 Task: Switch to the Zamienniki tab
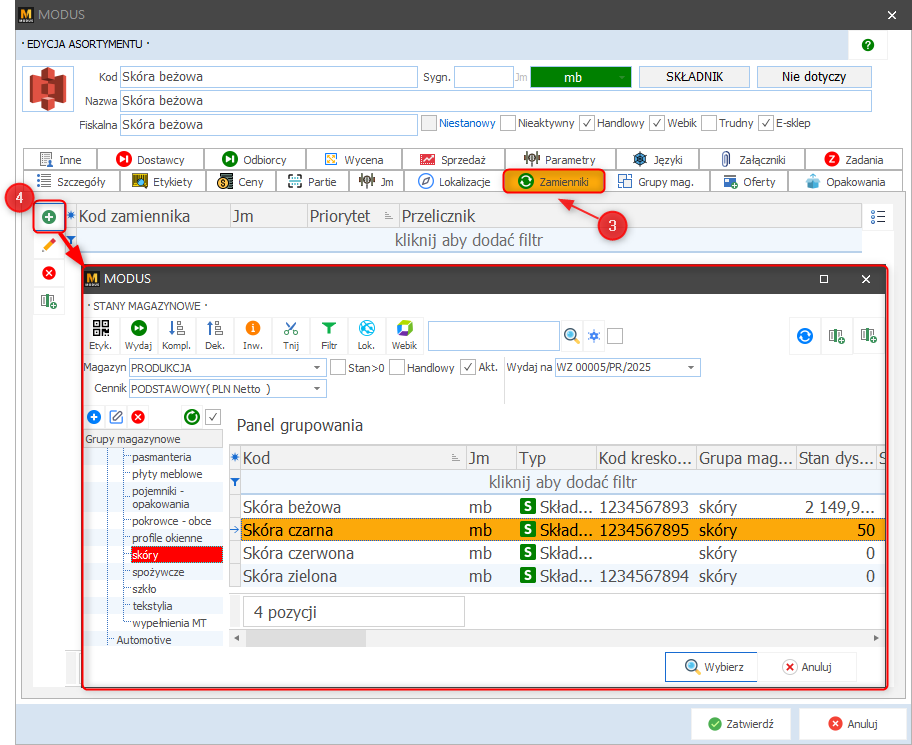(554, 181)
